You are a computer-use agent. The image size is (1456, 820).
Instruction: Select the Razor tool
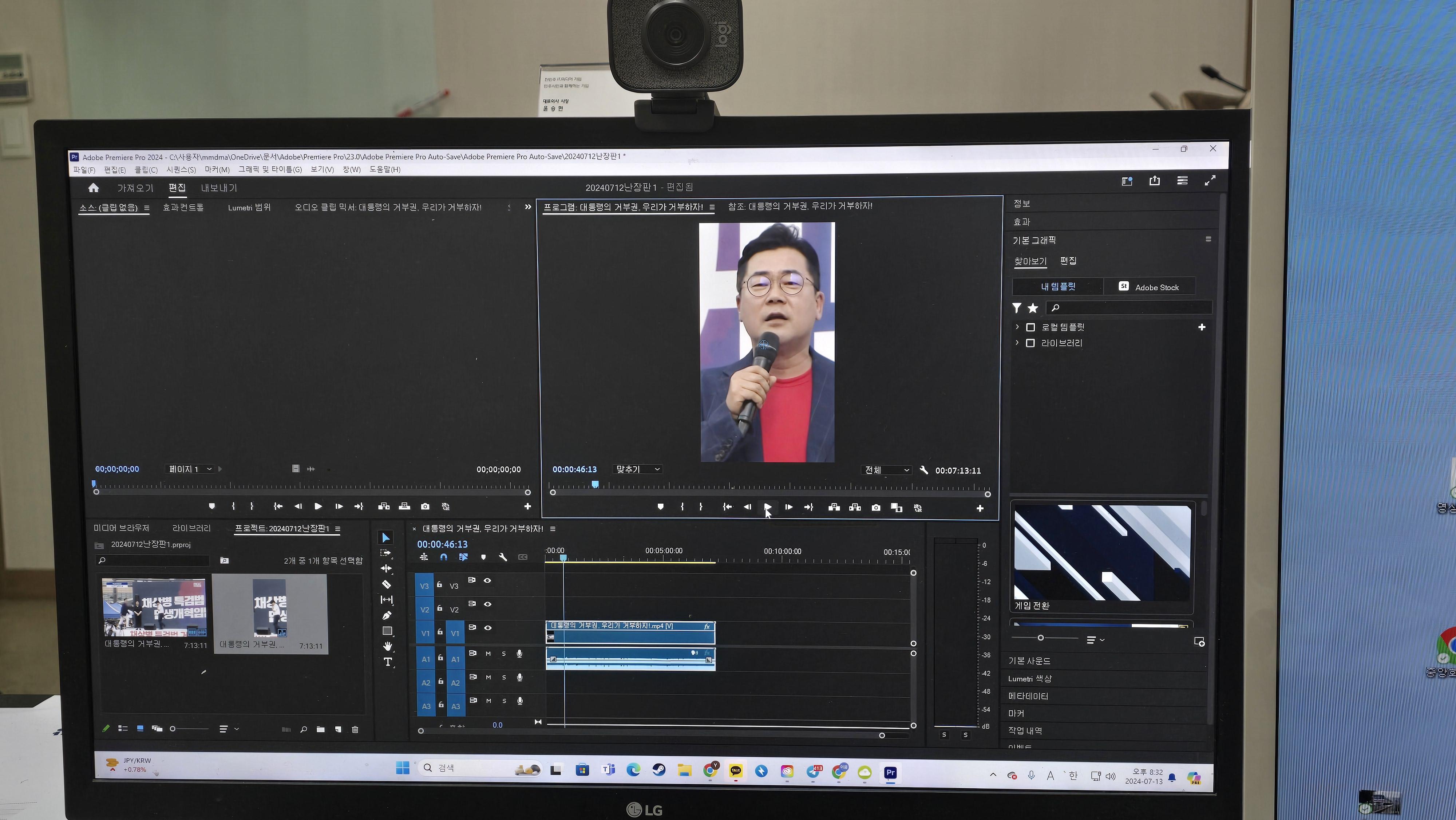pos(387,584)
